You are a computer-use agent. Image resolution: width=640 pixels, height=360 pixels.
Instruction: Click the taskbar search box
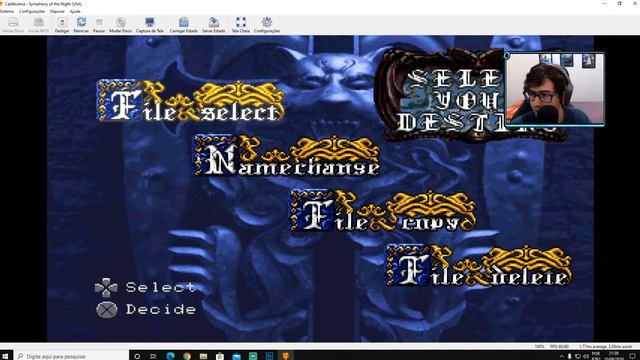71,356
